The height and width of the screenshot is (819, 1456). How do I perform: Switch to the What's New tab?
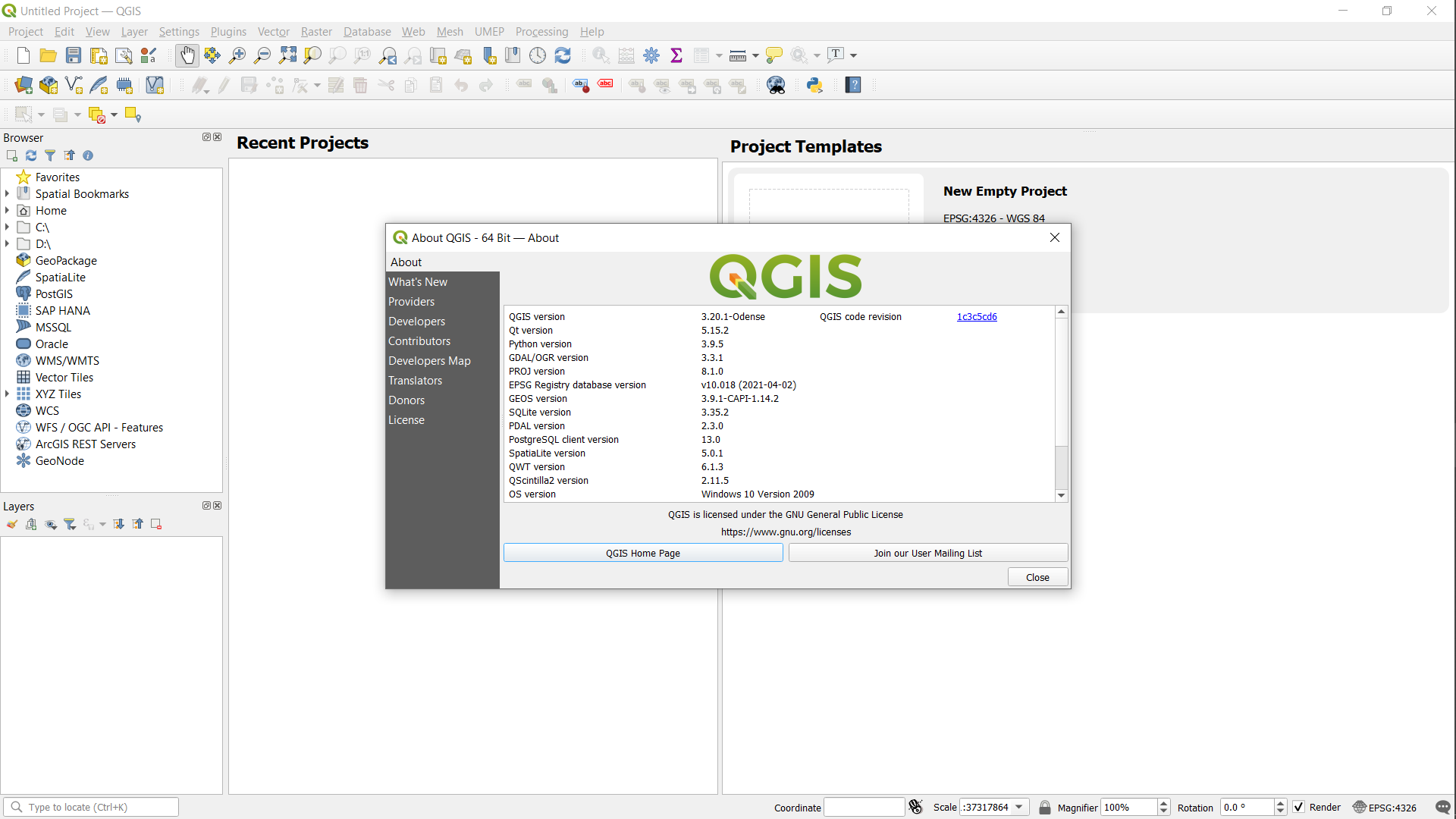(442, 282)
